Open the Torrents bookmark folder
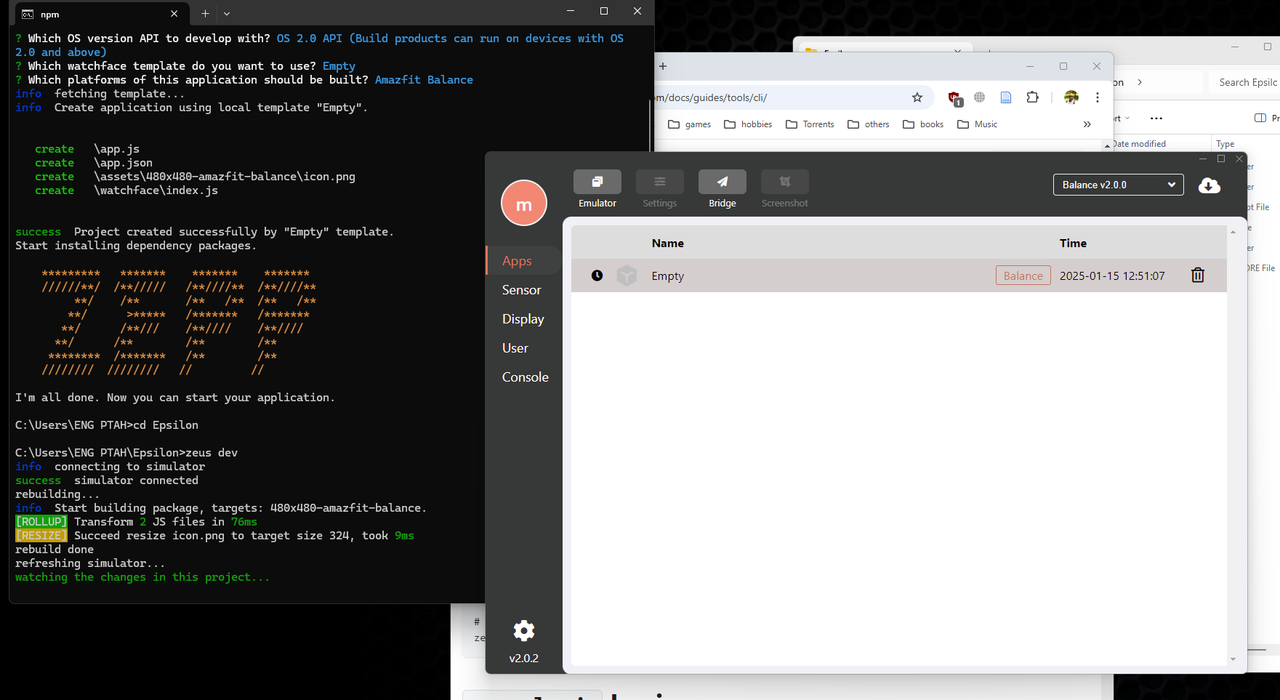Screen dimensions: 1280x700 coord(809,124)
